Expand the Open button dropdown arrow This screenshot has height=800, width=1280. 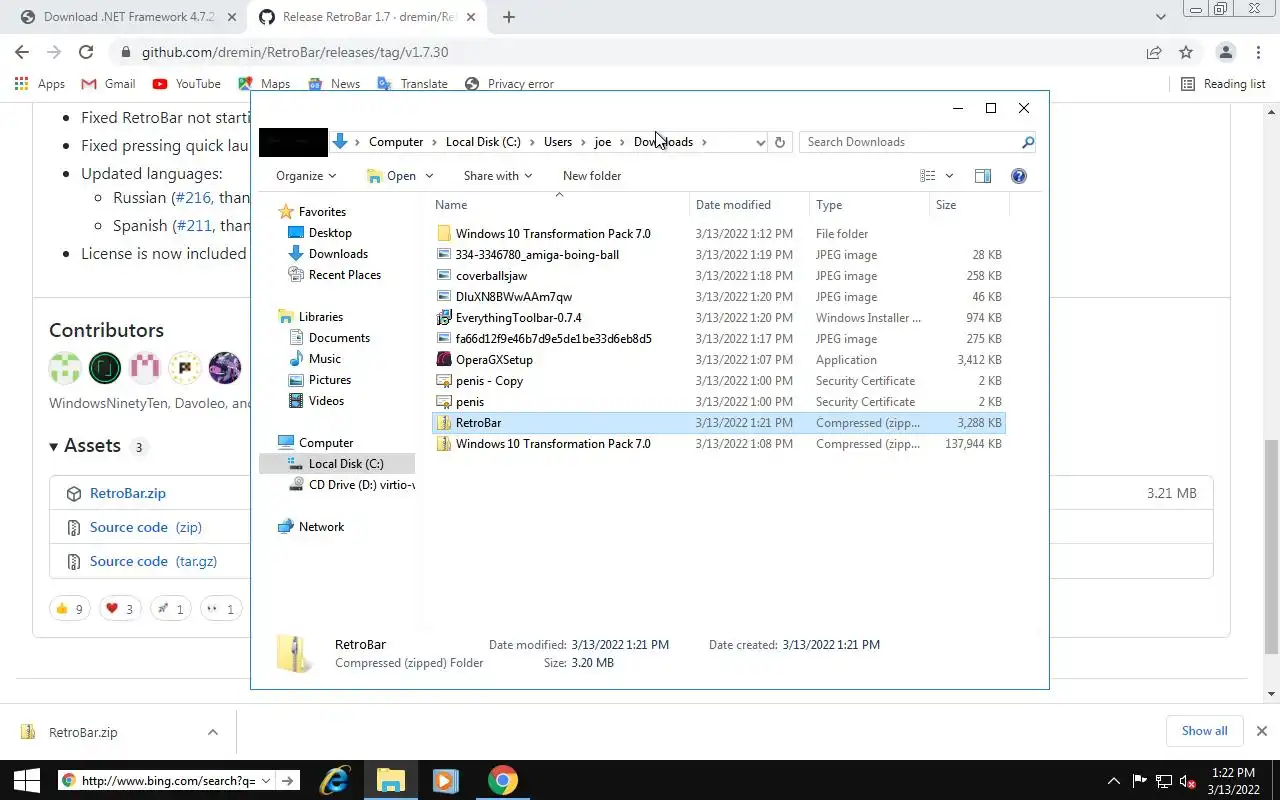[429, 176]
